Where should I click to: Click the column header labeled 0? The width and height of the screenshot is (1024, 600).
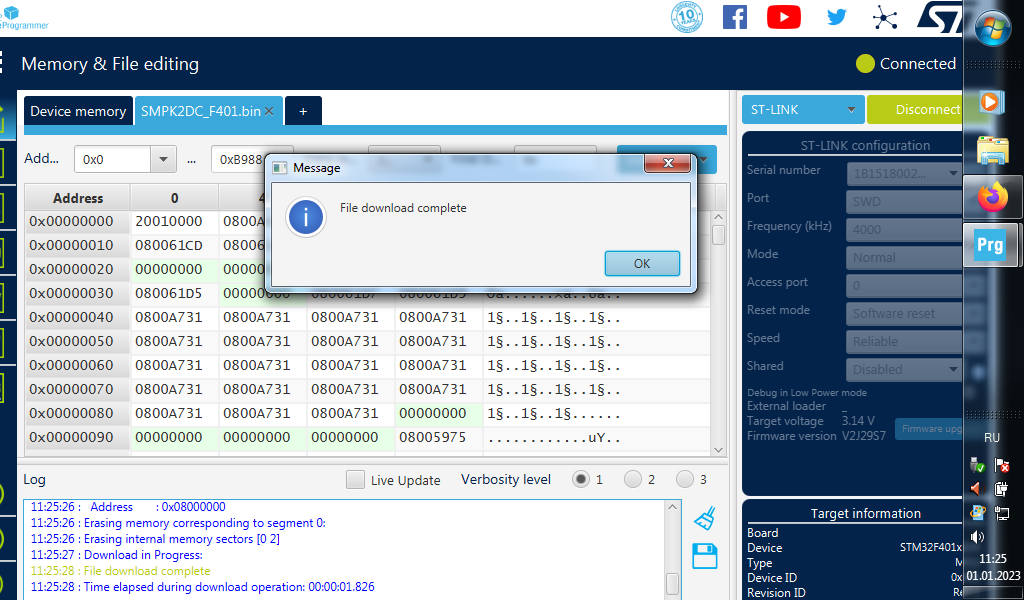tap(174, 198)
